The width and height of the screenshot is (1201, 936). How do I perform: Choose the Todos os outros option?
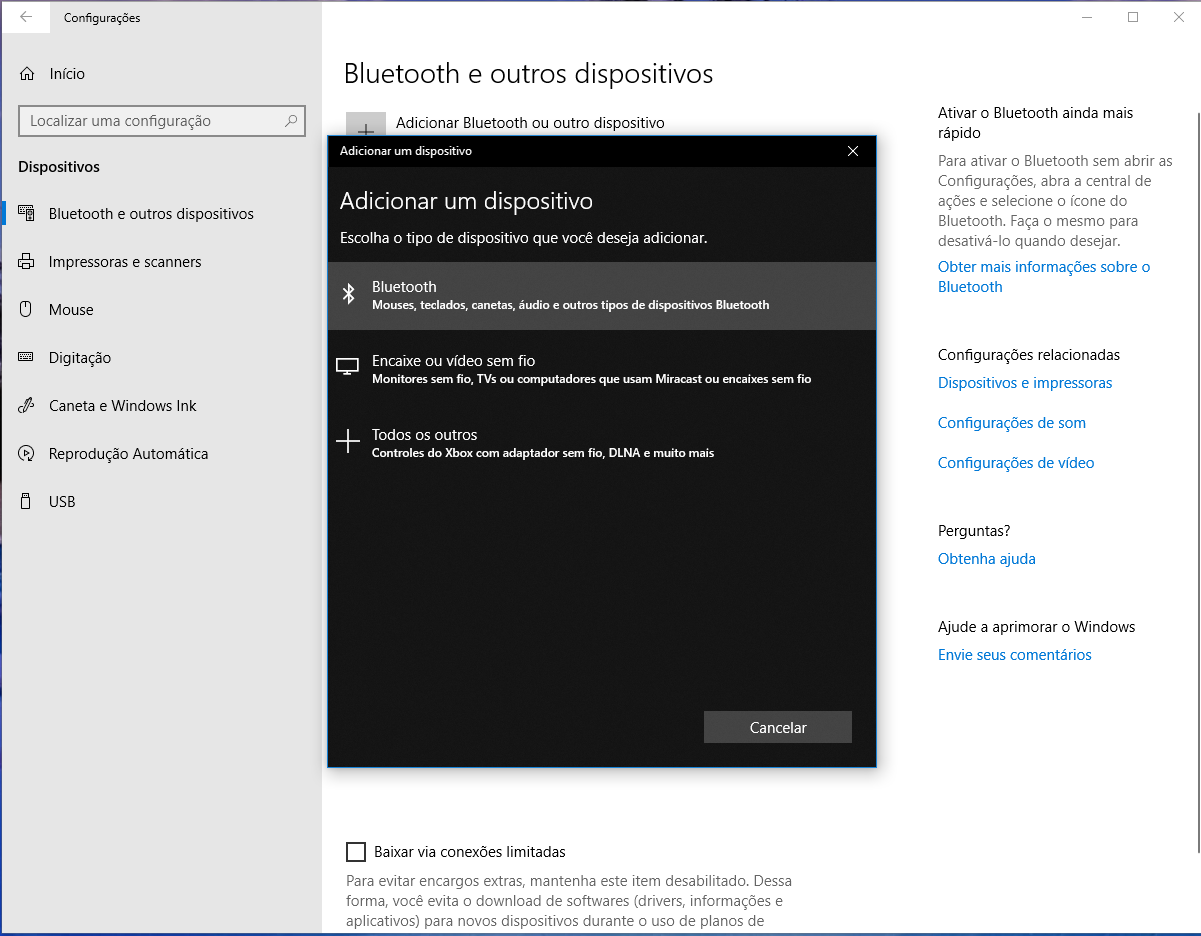click(602, 443)
